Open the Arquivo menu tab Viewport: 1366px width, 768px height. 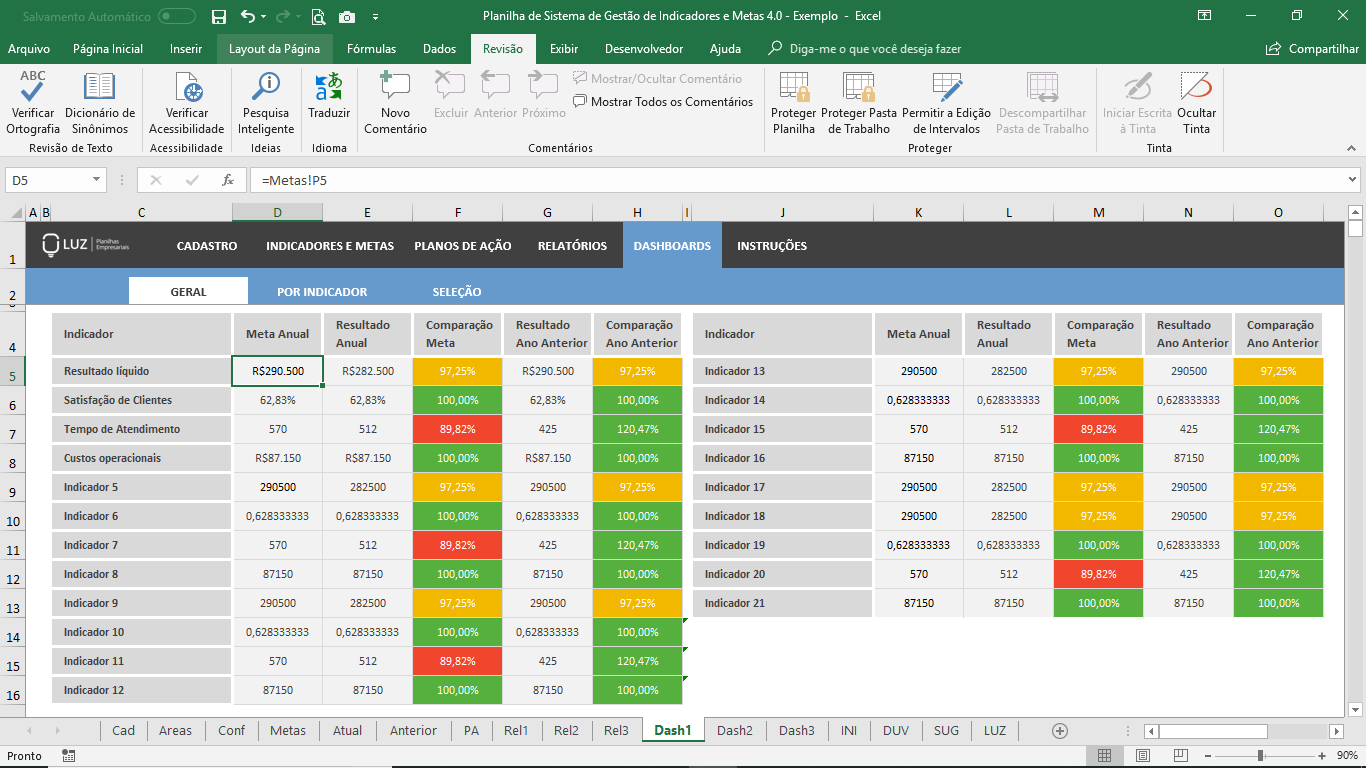click(29, 48)
